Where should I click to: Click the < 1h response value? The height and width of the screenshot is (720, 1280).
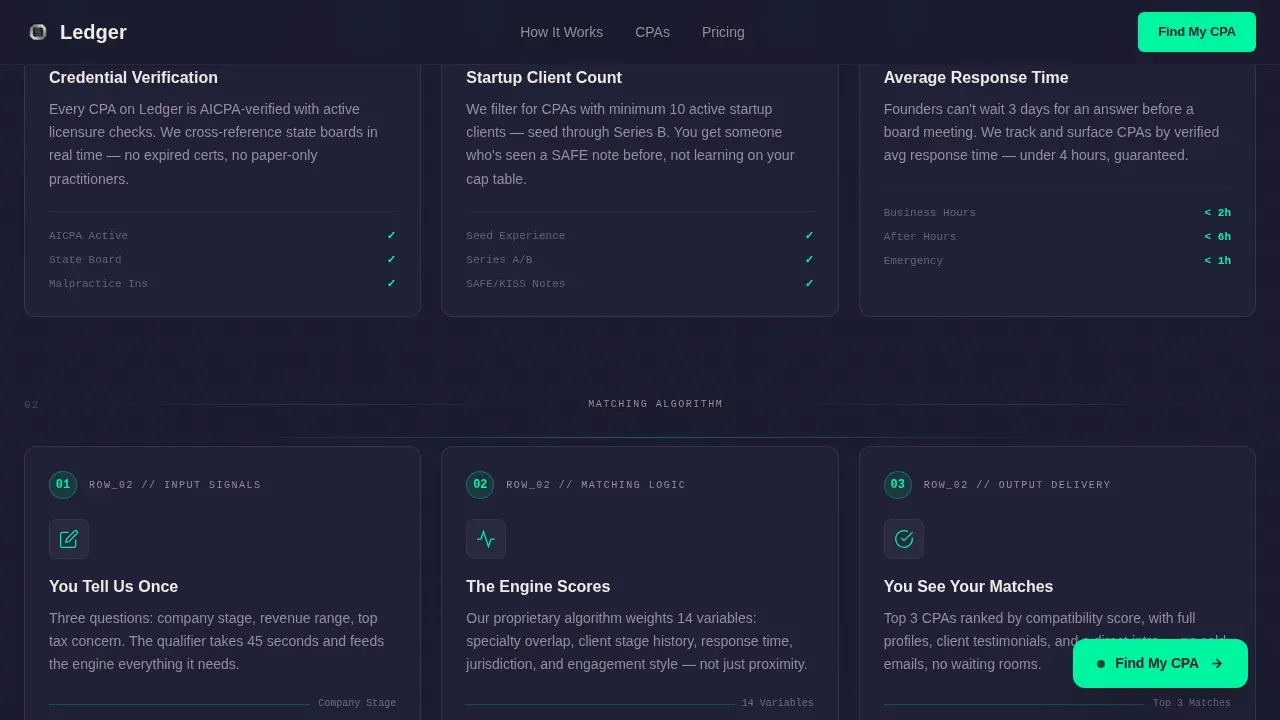1217,261
